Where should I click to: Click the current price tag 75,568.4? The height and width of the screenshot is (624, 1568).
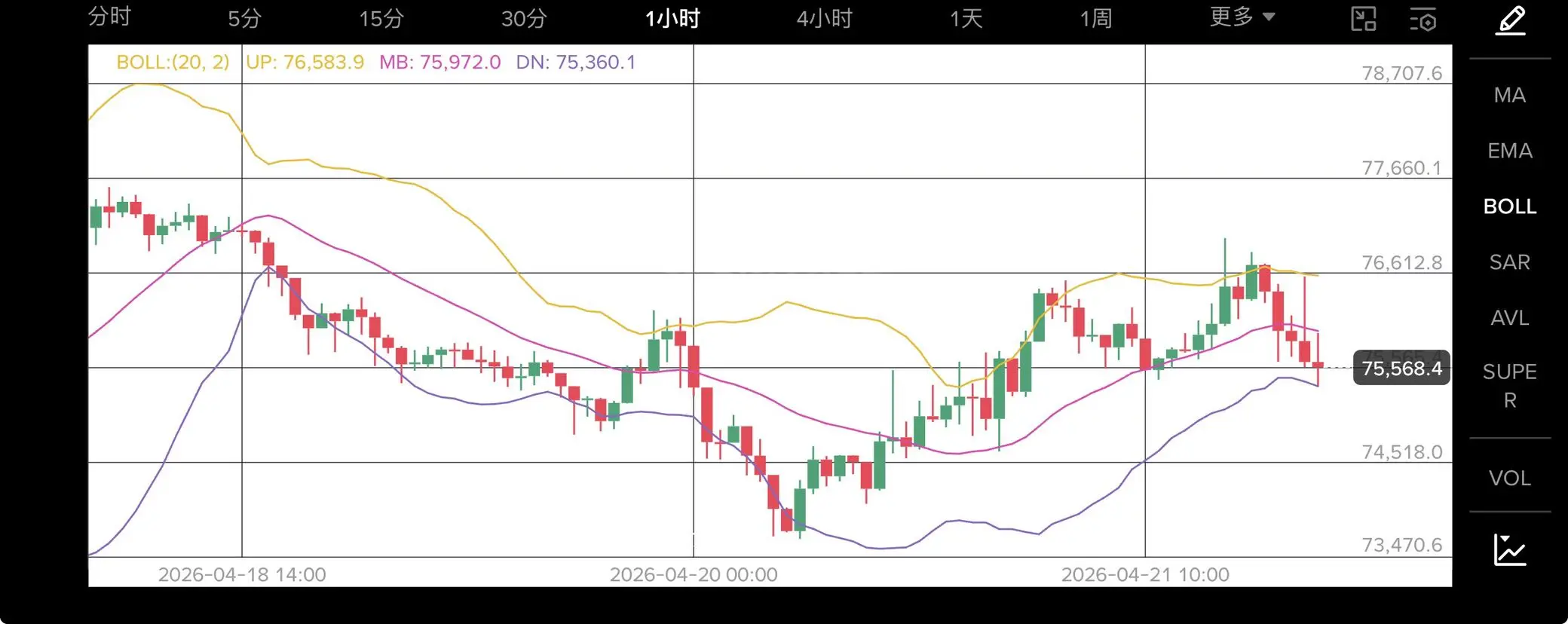pos(1401,368)
